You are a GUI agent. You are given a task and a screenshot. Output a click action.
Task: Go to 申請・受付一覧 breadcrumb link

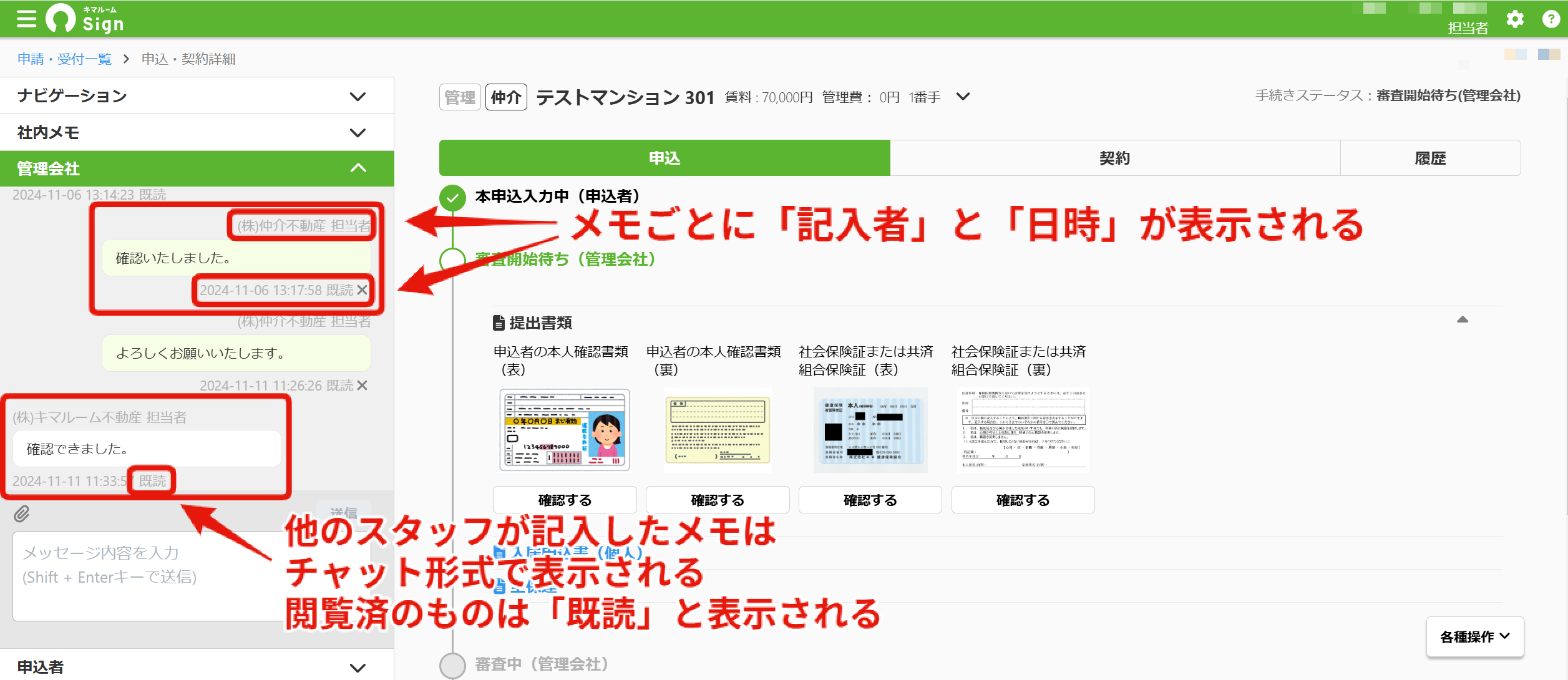point(64,59)
